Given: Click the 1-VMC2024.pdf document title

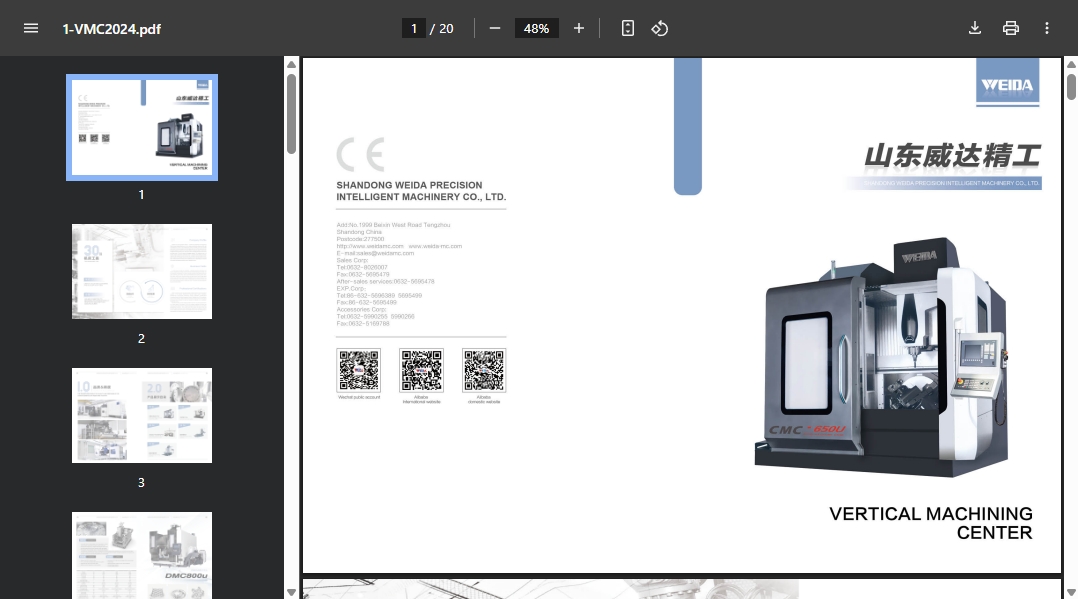Looking at the screenshot, I should click(x=111, y=28).
